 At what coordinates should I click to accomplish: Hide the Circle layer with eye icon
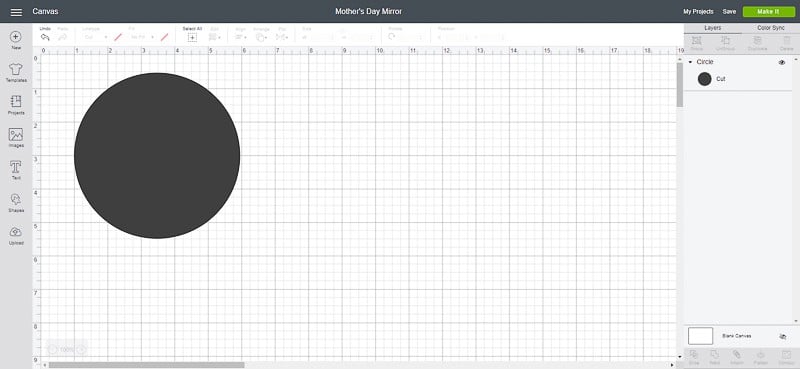point(782,62)
